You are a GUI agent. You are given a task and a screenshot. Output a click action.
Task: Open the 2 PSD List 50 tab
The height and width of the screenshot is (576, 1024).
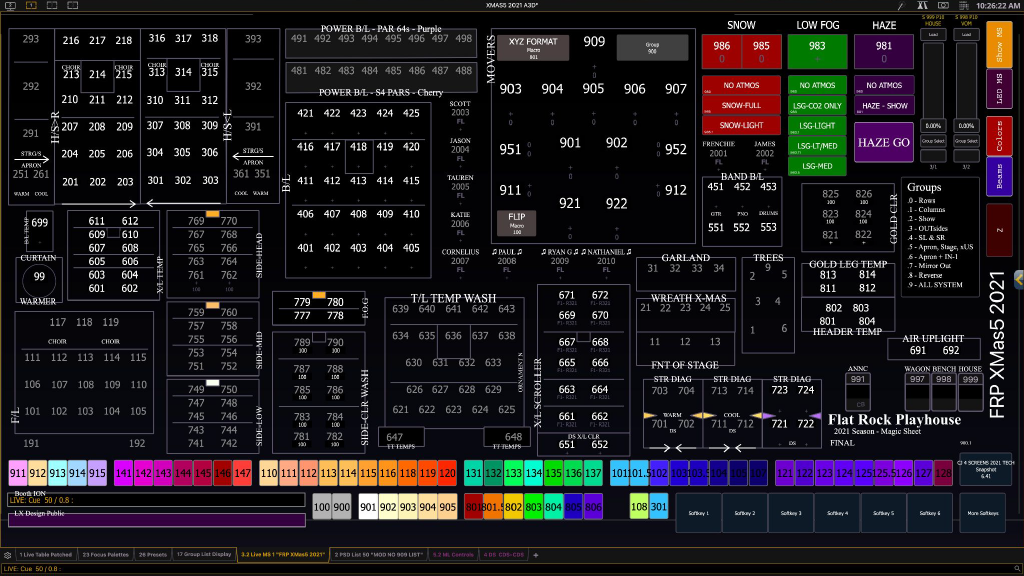click(x=379, y=555)
